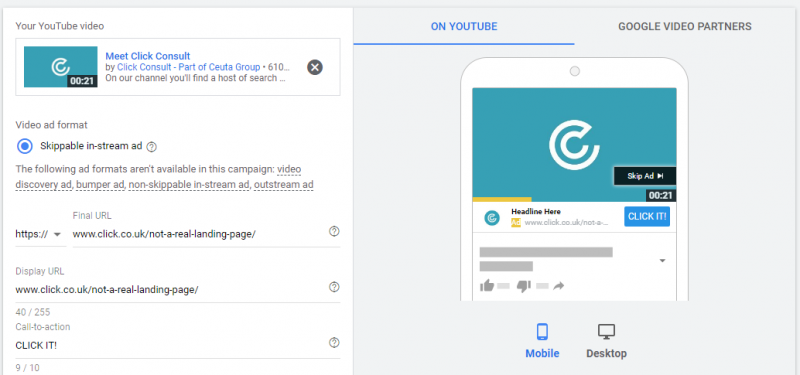This screenshot has height=375, width=800.
Task: Click the share arrow icon in preview
Action: point(559,286)
